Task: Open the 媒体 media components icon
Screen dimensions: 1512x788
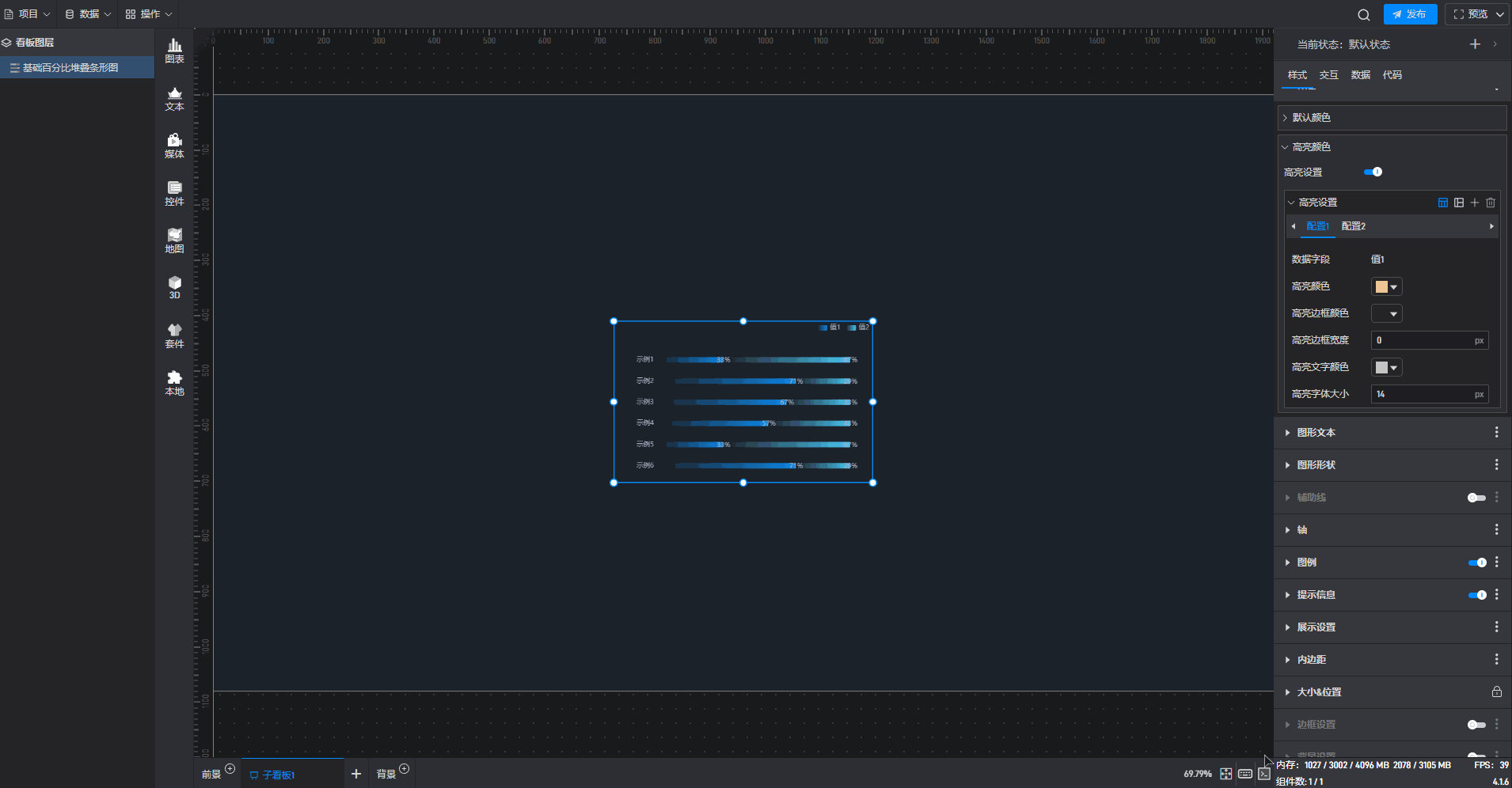Action: click(174, 146)
